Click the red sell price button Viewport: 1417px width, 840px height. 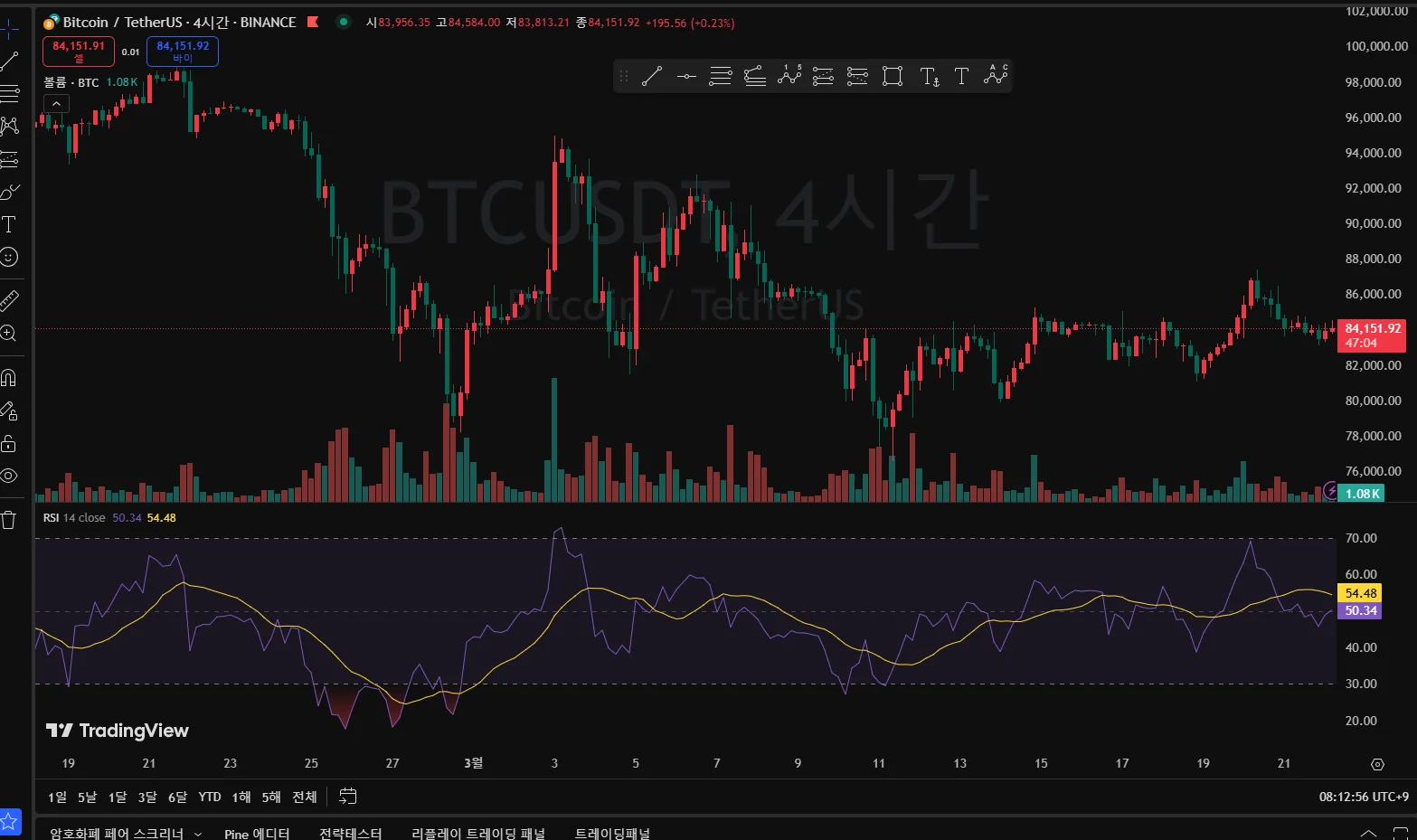coord(79,52)
